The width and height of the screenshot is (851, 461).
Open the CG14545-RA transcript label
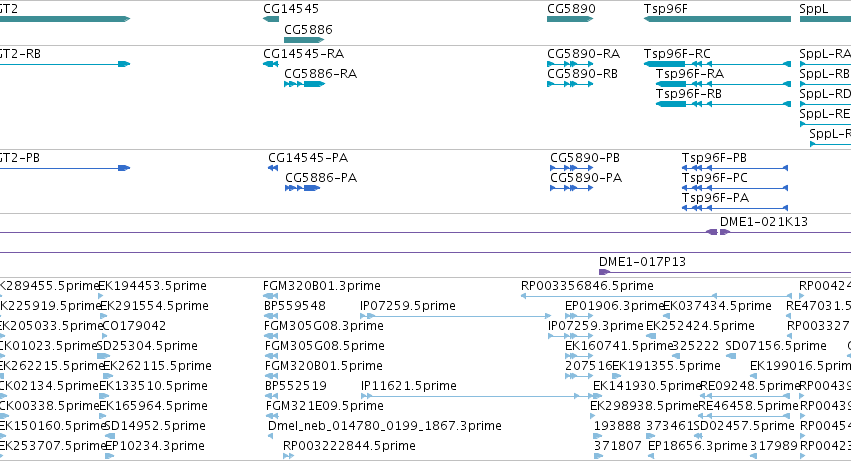303,54
